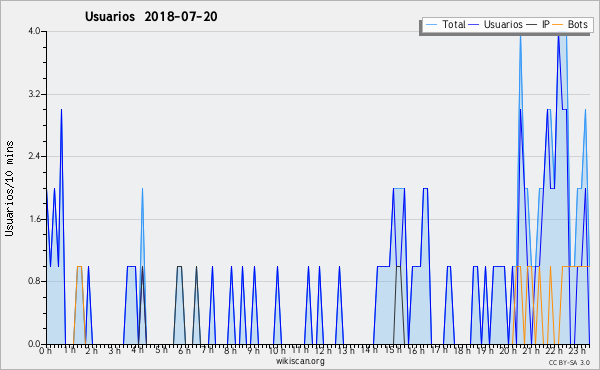The image size is (600, 370).
Task: Click the '8 h' x-axis label
Action: point(230,351)
